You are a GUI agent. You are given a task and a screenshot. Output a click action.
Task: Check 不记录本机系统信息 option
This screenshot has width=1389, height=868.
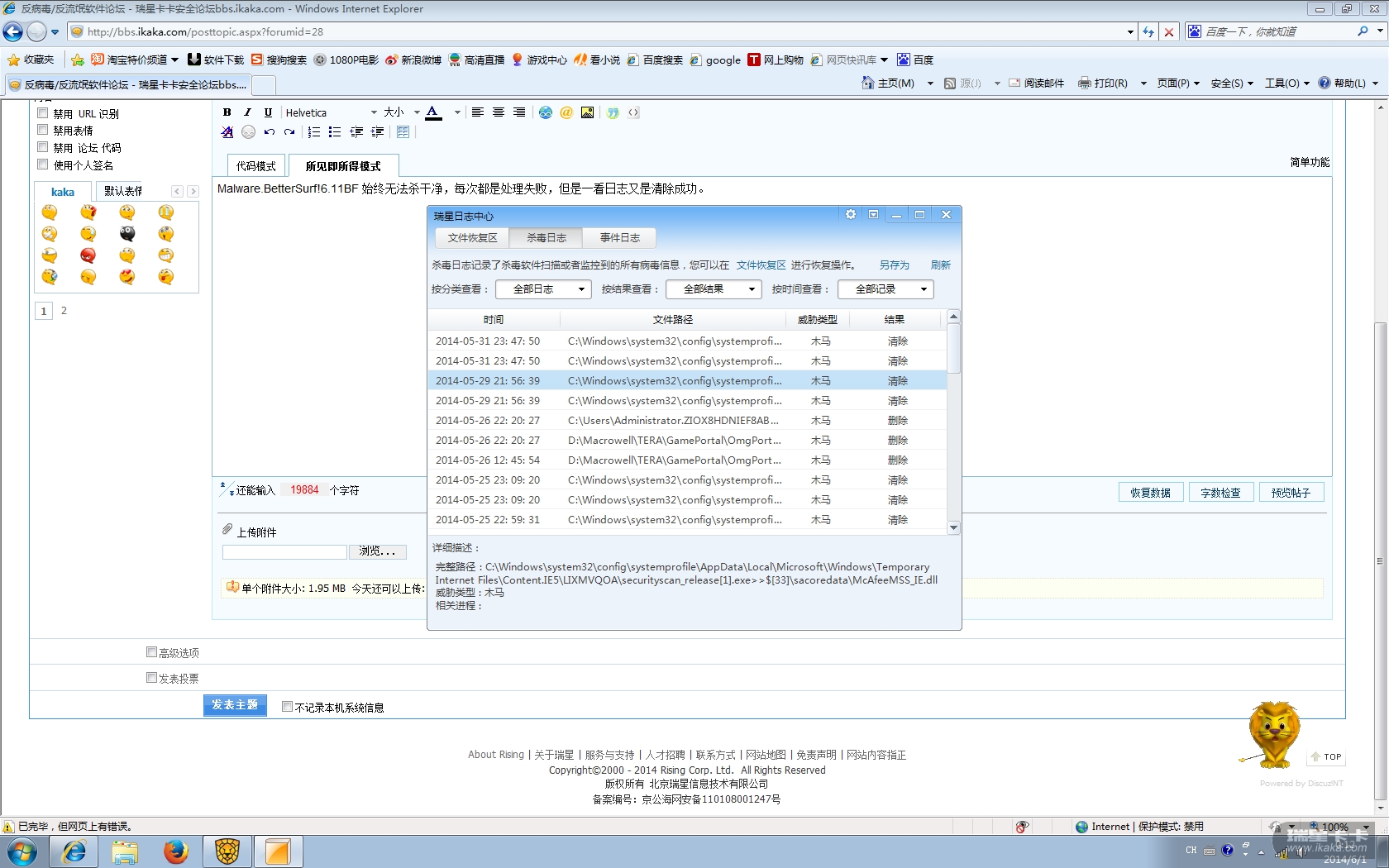[287, 707]
